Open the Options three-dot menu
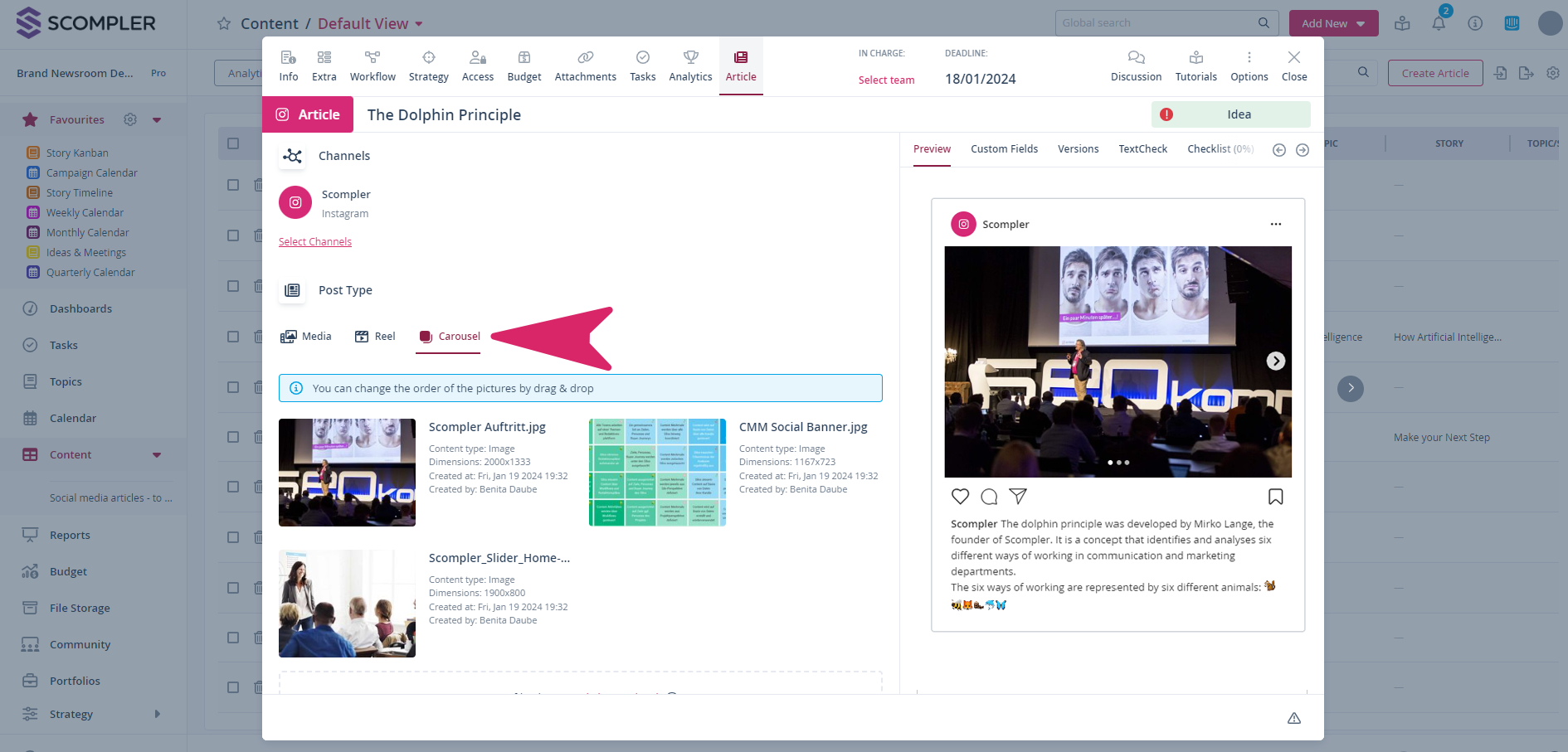Screen dimensions: 1568x752 point(1249,58)
